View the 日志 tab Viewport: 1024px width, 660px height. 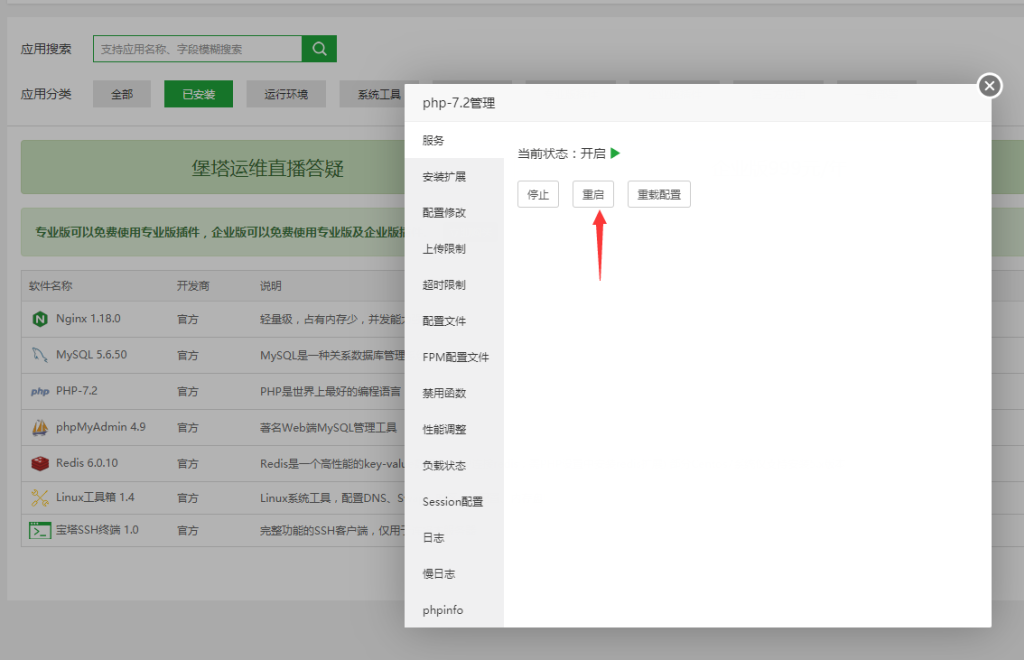coord(455,538)
